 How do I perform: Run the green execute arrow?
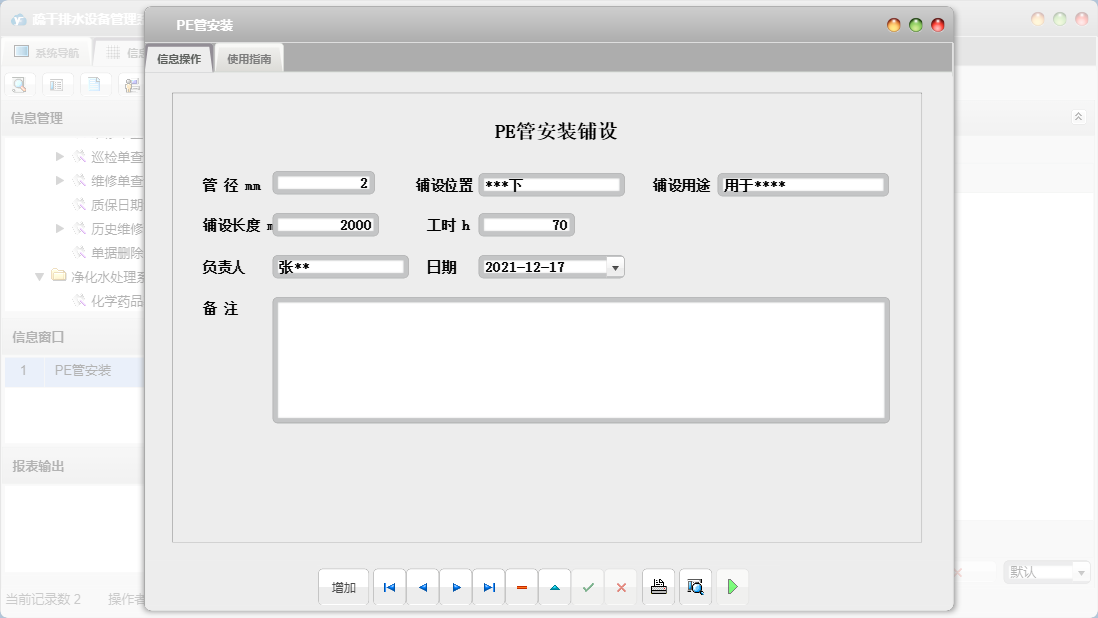coord(732,587)
